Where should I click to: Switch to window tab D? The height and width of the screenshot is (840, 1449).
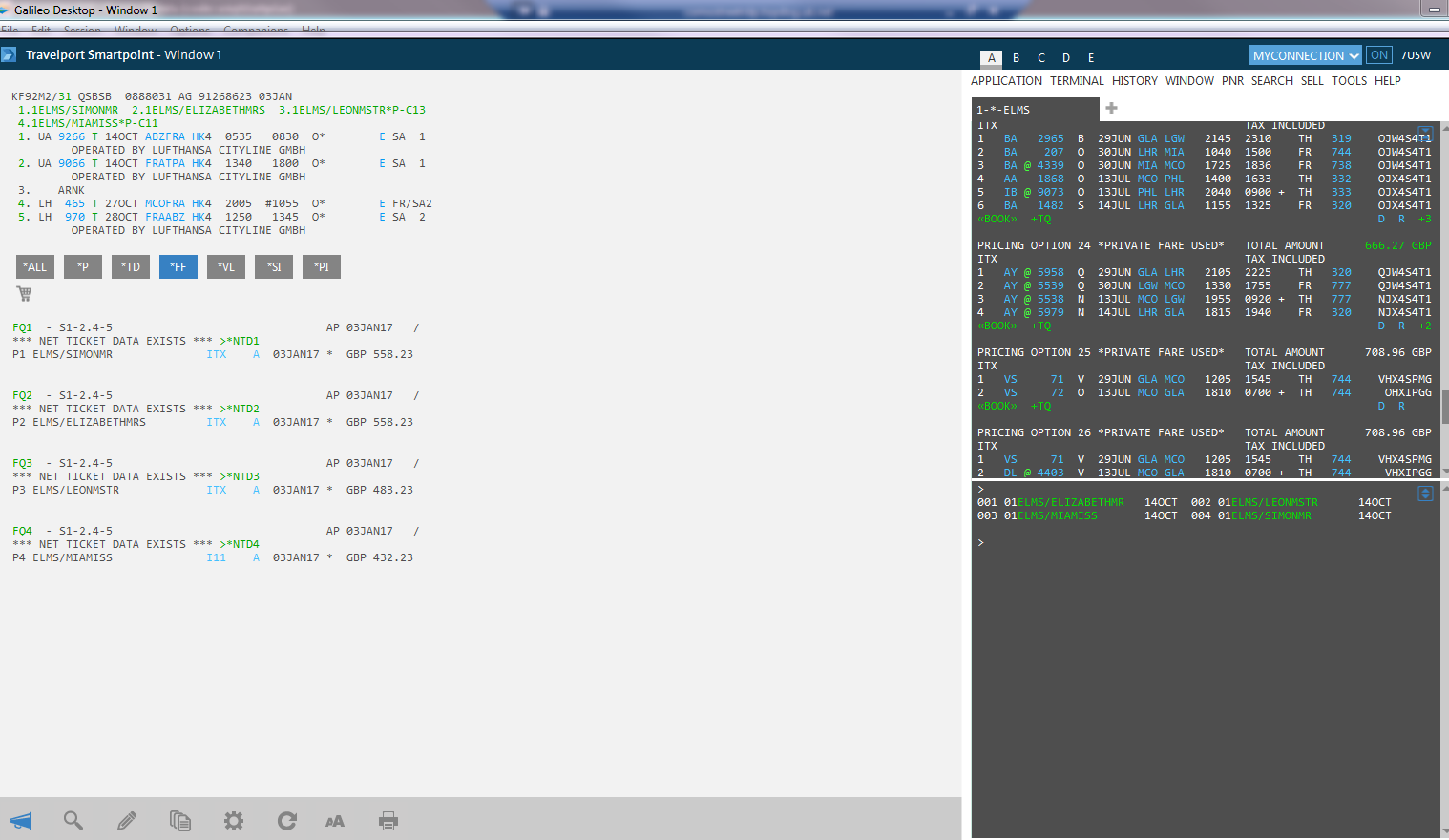click(x=1066, y=58)
